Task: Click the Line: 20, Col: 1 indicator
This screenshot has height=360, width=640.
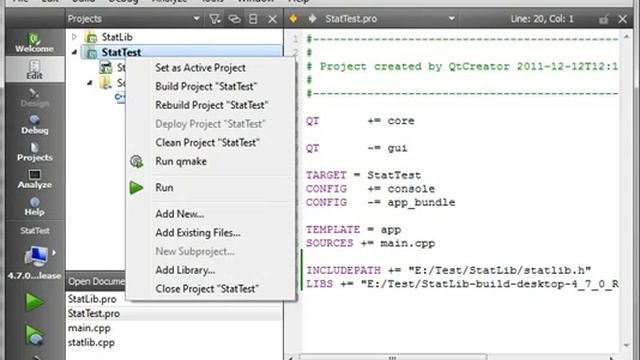Action: pos(542,19)
